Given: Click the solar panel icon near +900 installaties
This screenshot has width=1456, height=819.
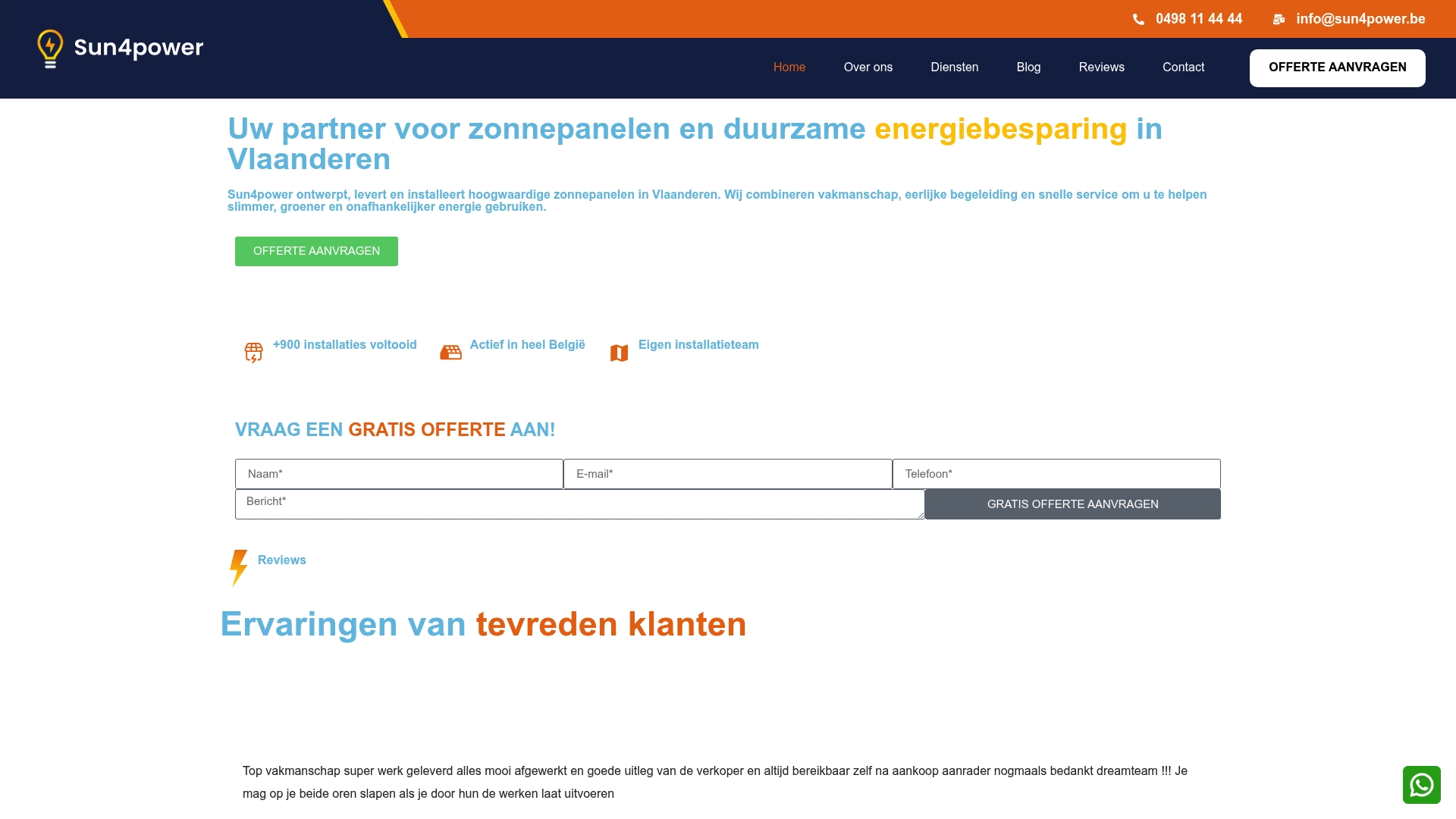Looking at the screenshot, I should (x=253, y=353).
